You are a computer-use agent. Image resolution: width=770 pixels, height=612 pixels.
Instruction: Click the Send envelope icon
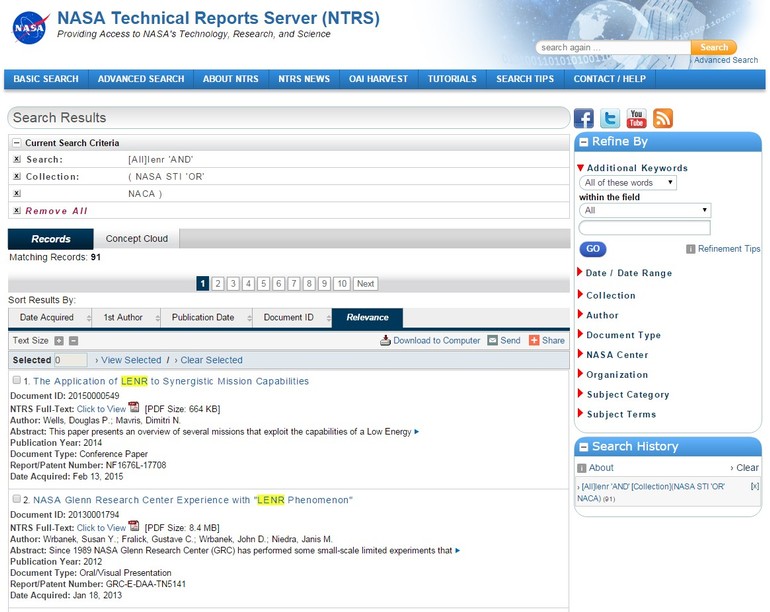pos(493,340)
